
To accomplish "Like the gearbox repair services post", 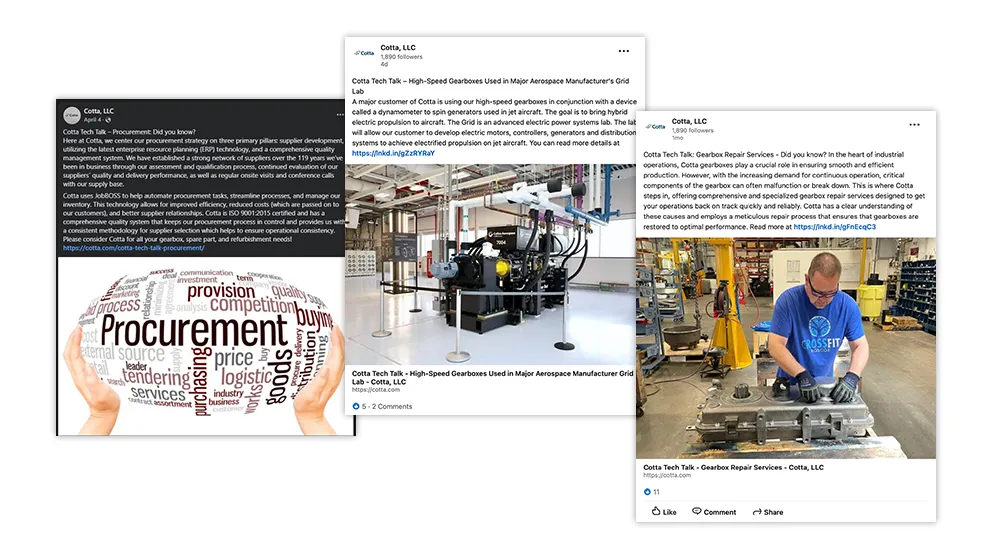I will pyautogui.click(x=663, y=512).
